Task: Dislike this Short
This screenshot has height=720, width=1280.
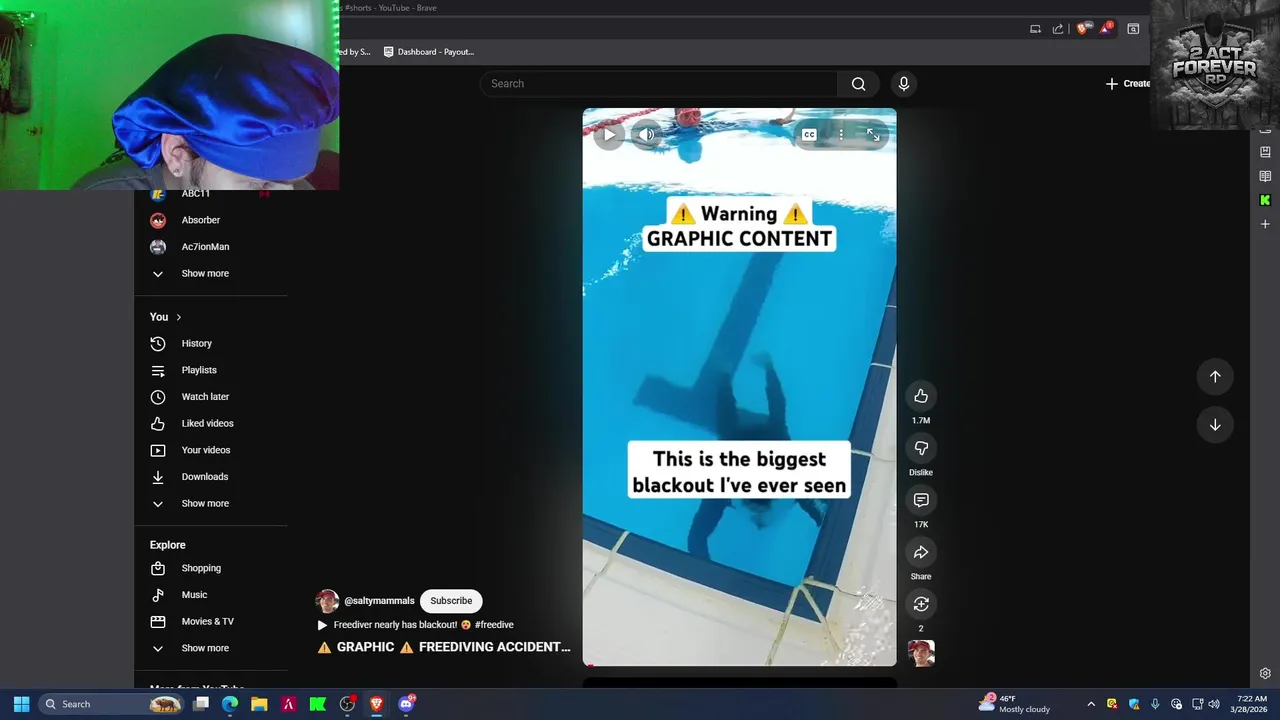Action: pyautogui.click(x=921, y=448)
